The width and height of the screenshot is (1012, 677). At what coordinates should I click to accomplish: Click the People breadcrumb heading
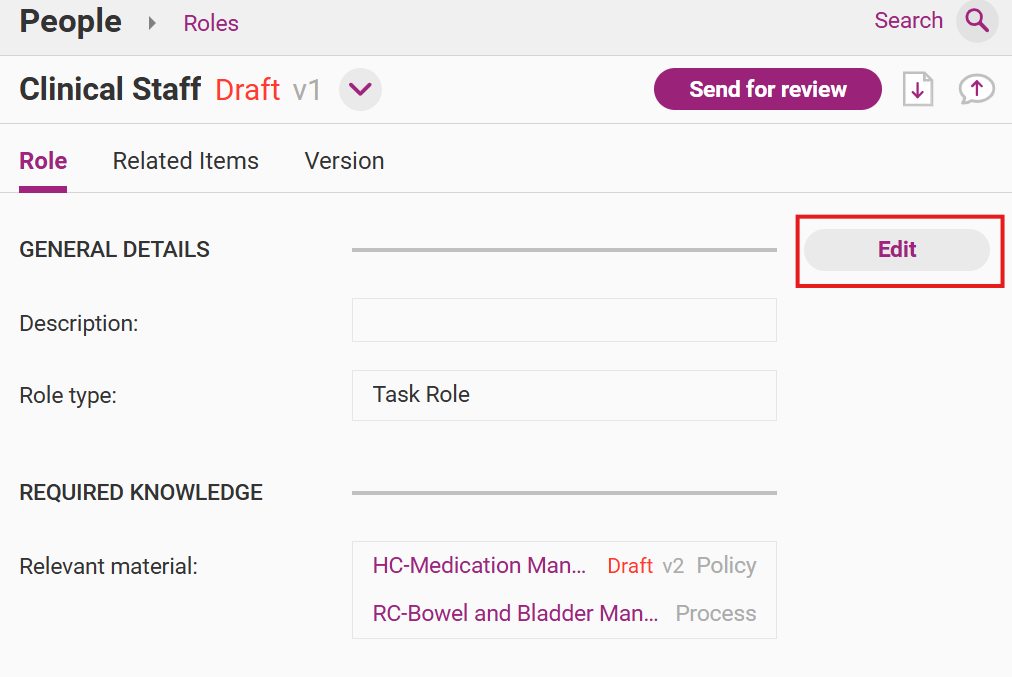70,21
